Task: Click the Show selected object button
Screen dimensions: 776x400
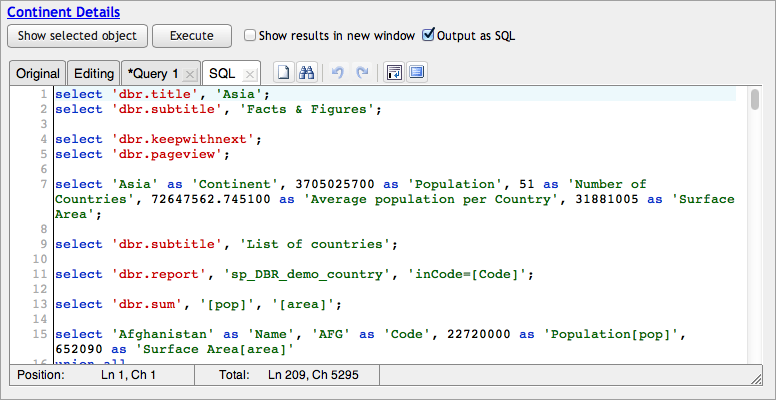Action: click(77, 35)
